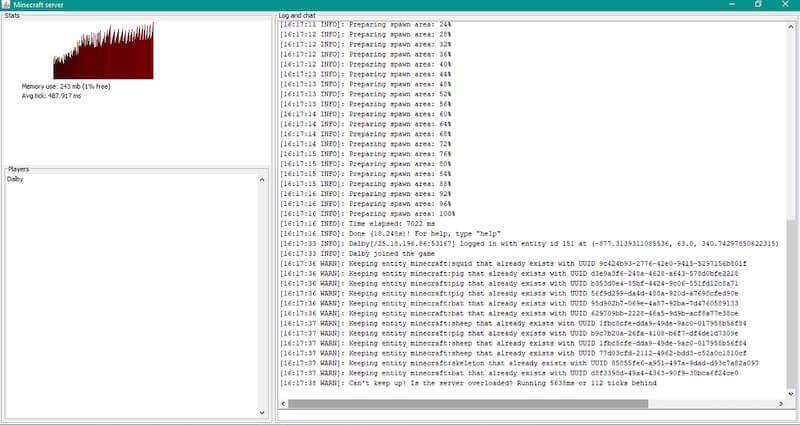Image resolution: width=800 pixels, height=425 pixels.
Task: Click the down arrow of the Players list scrollbar
Action: (x=262, y=413)
